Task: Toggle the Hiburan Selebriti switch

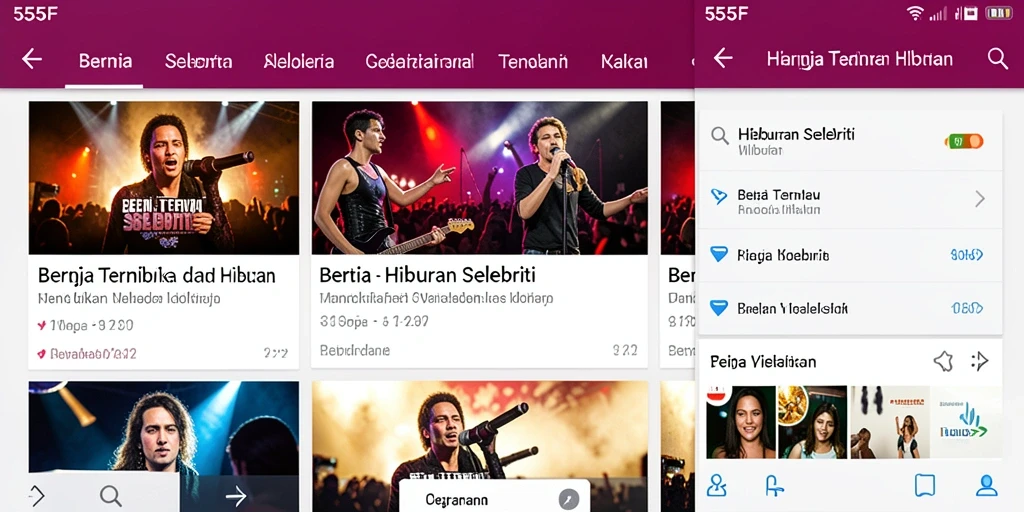Action: [x=964, y=141]
